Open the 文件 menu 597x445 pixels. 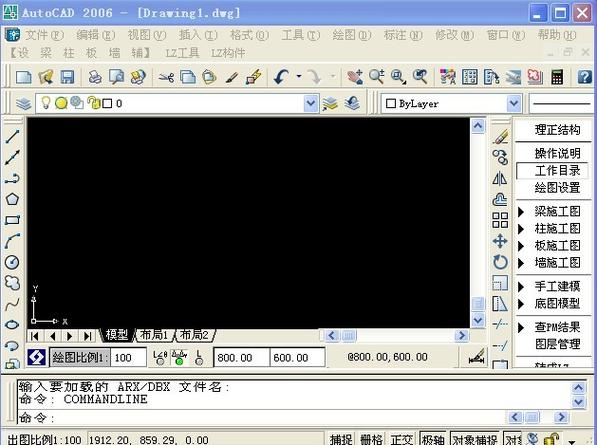[44, 35]
